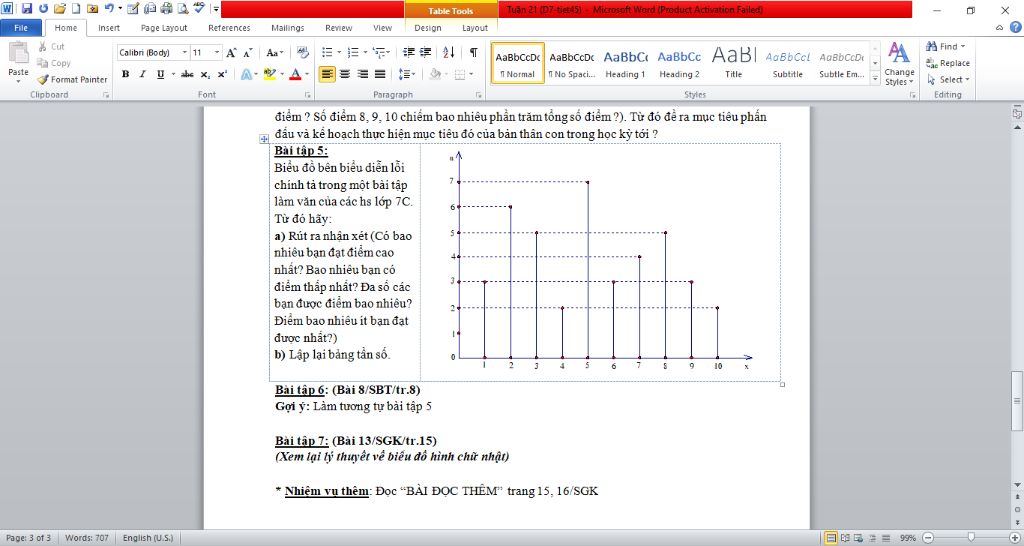Click the numbering list icon
This screenshot has height=546, width=1024.
pyautogui.click(x=353, y=52)
